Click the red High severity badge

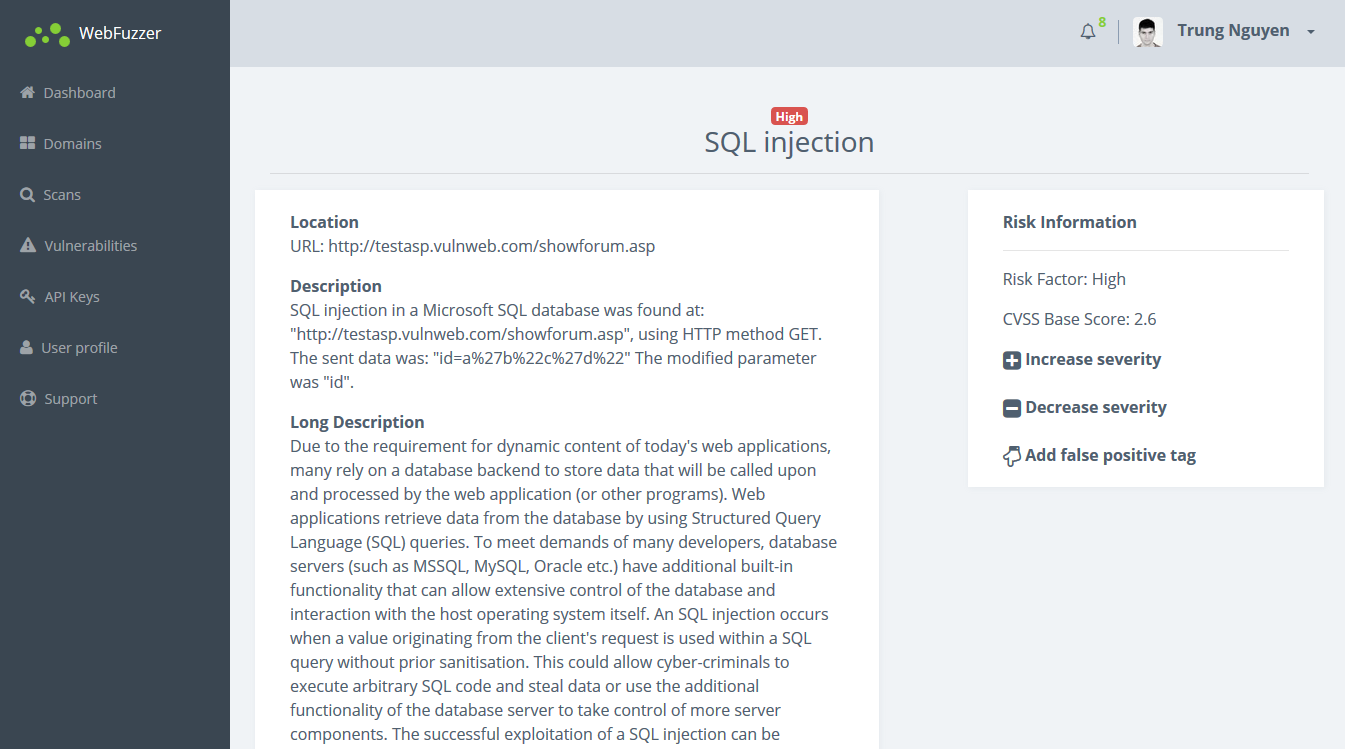(789, 116)
